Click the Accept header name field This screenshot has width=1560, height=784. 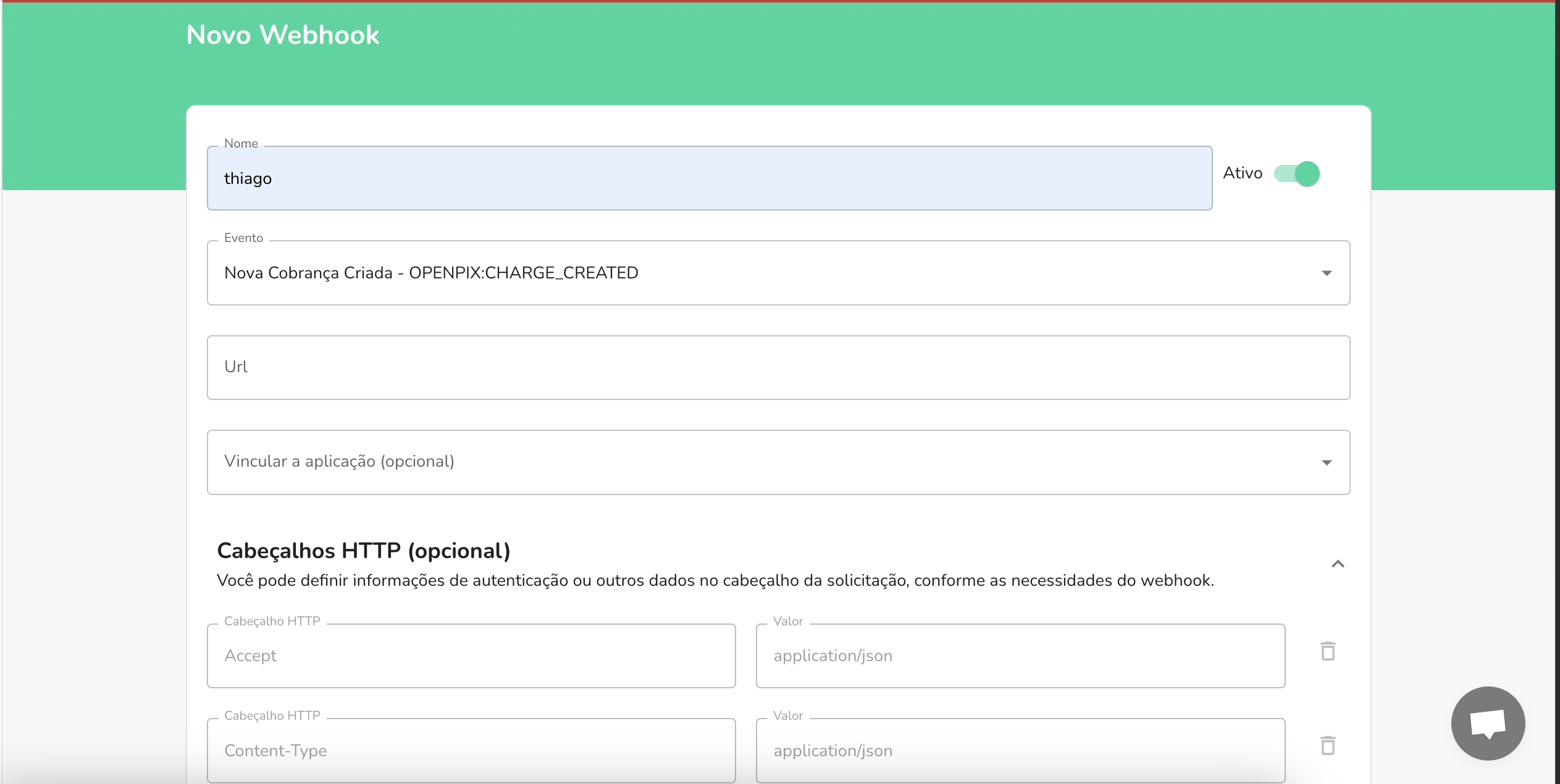(x=471, y=655)
